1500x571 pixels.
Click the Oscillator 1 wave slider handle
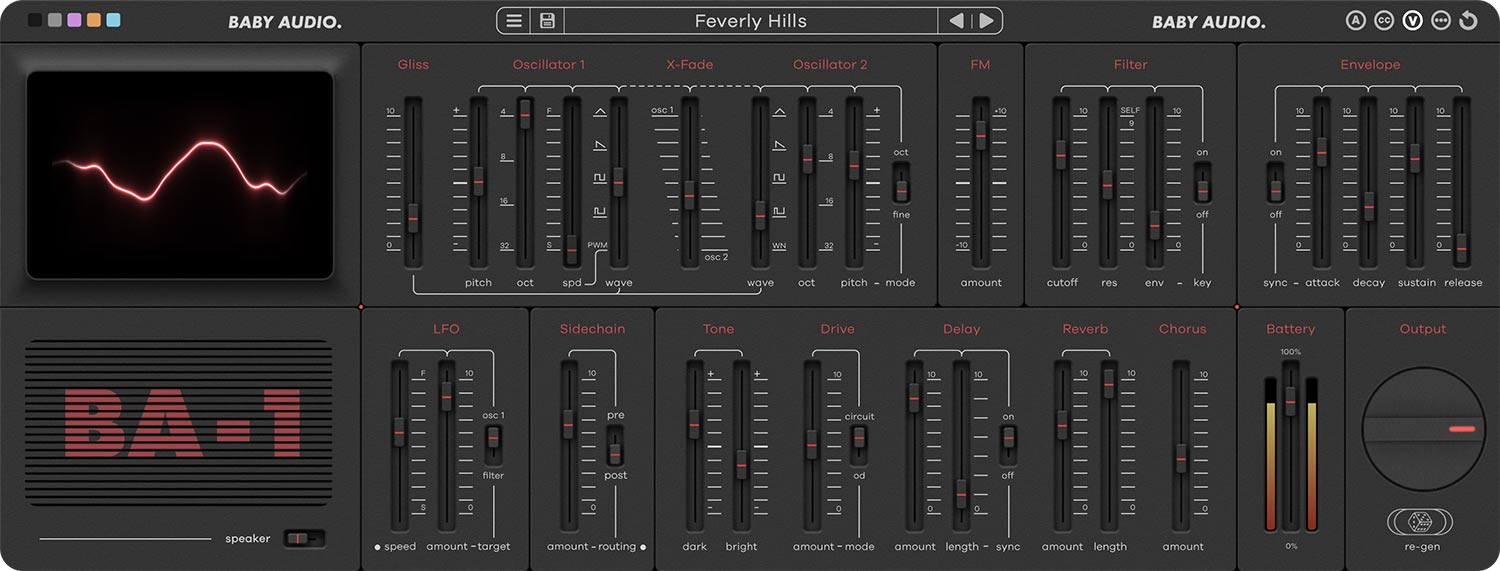click(618, 181)
